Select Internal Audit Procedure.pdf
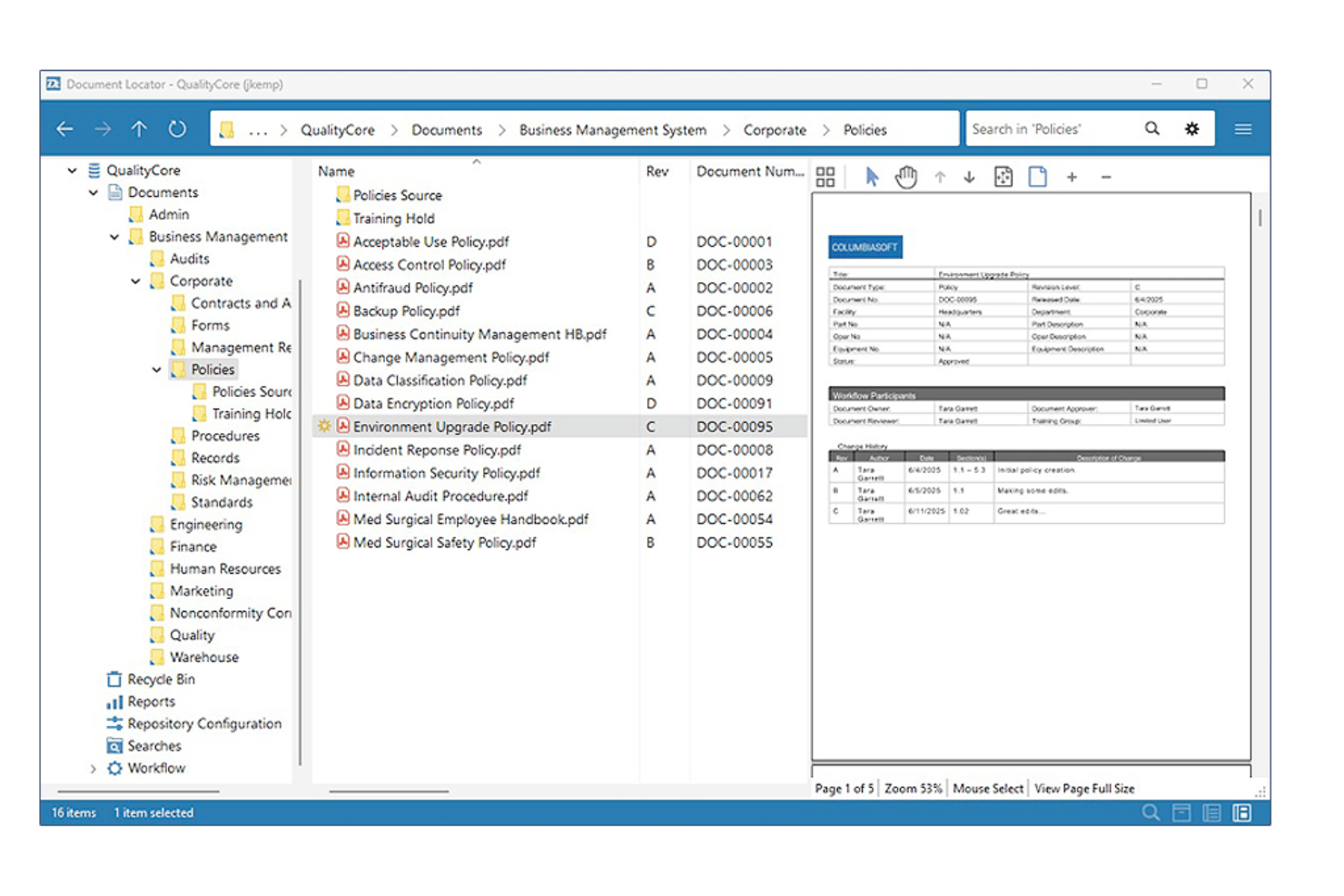The height and width of the screenshot is (896, 1344). 440,497
